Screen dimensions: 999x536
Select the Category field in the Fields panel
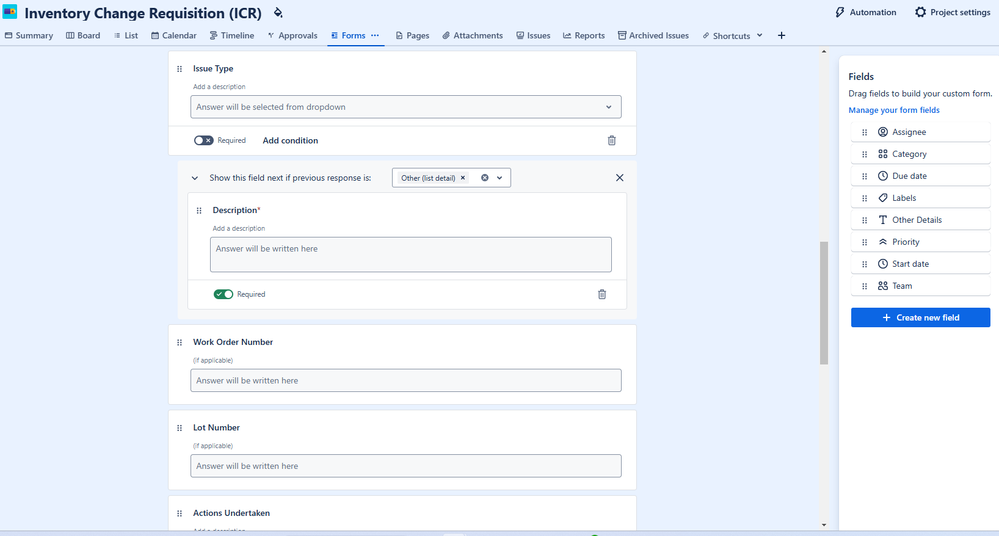point(921,154)
